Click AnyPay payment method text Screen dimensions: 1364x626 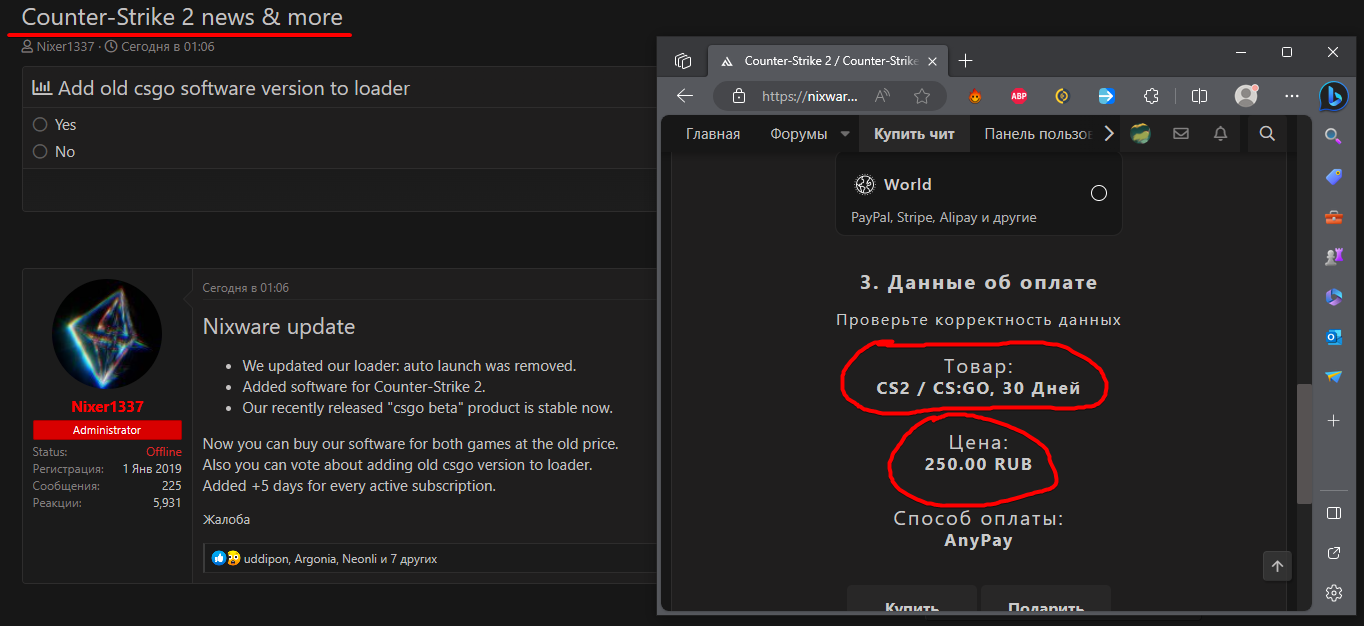pyautogui.click(x=978, y=541)
